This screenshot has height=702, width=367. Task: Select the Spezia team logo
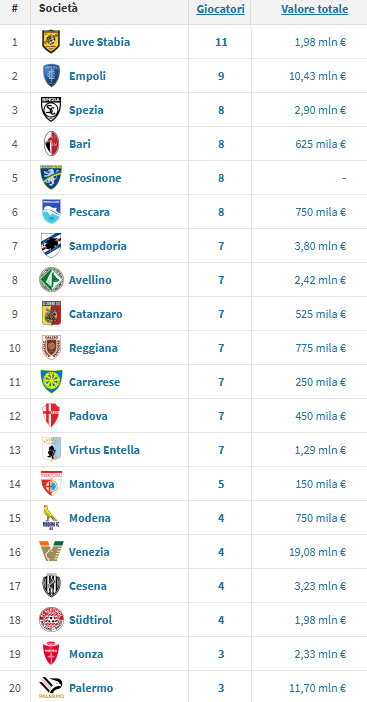(x=51, y=110)
